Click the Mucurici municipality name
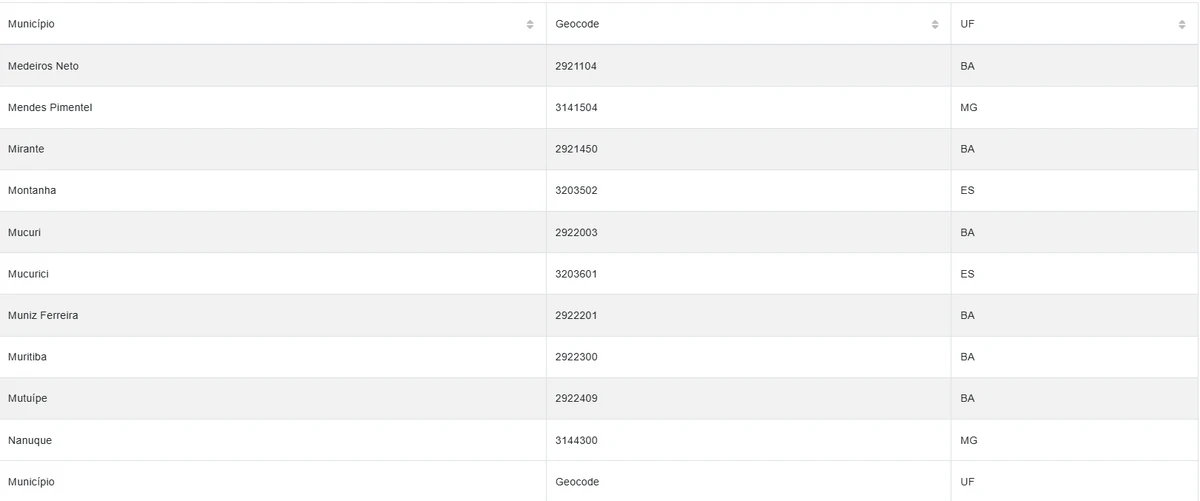This screenshot has width=1200, height=501. [x=28, y=274]
